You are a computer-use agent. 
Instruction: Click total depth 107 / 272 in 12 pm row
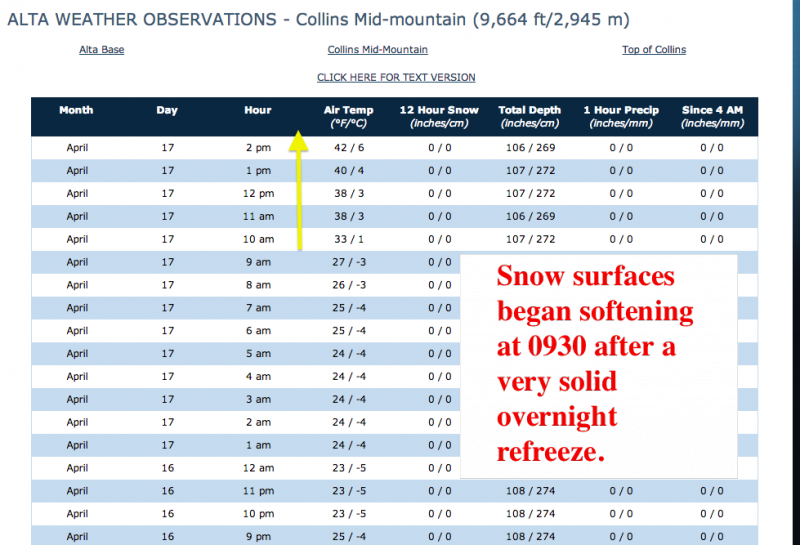(x=531, y=193)
